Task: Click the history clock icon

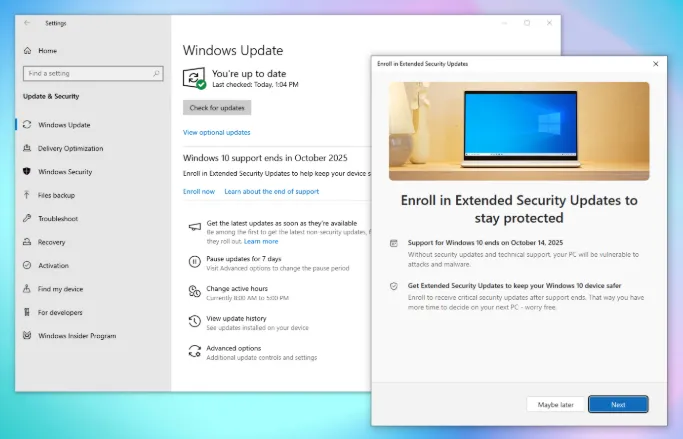Action: click(x=195, y=321)
